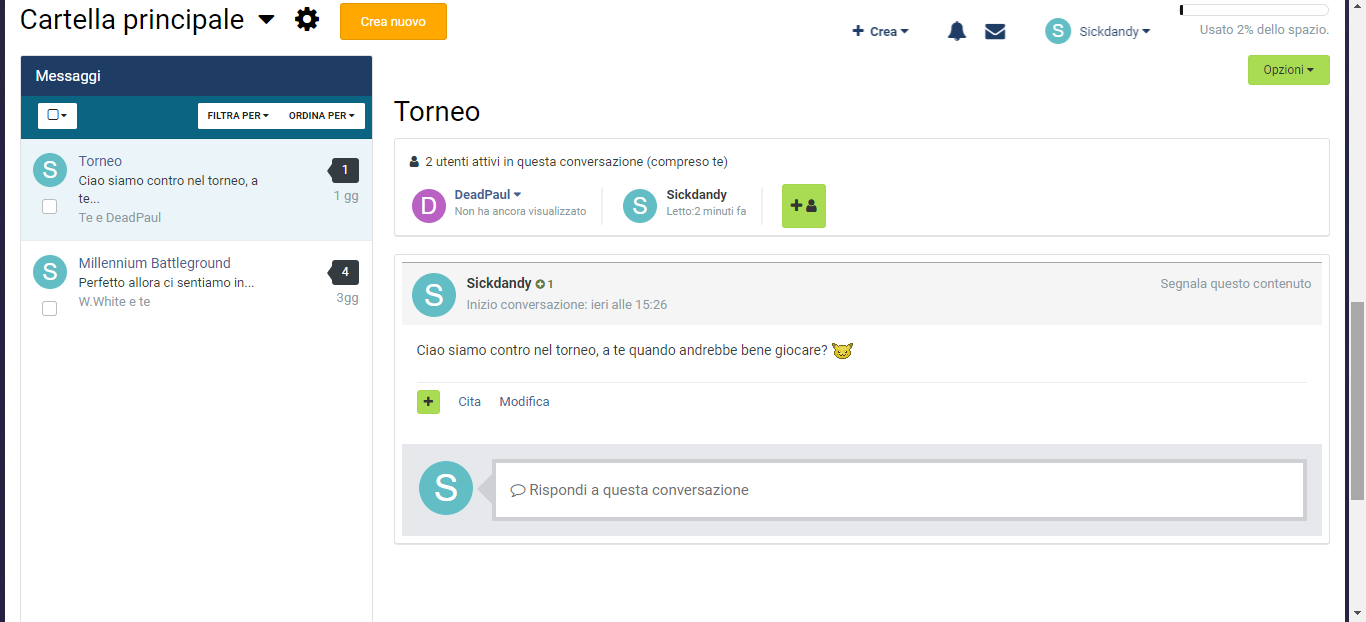Click the green plus multi-quote icon
The image size is (1366, 622).
428,402
